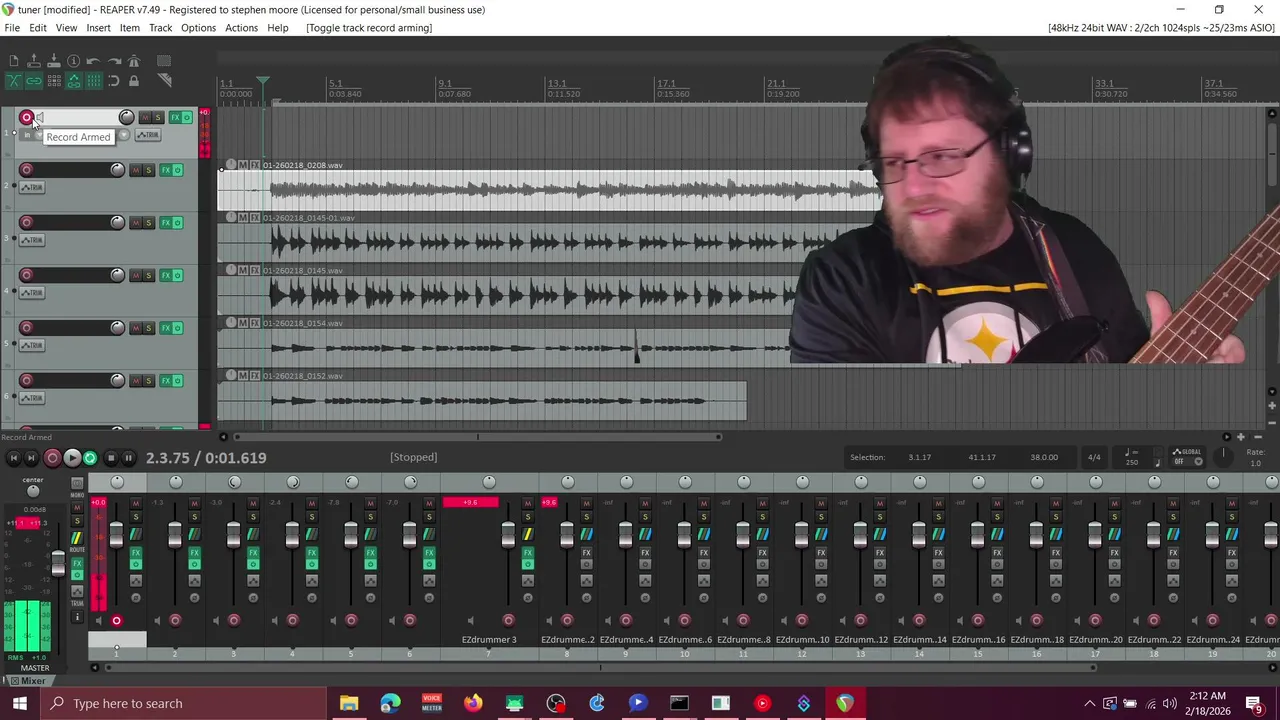Open the Actions menu
1280x720 pixels.
pyautogui.click(x=241, y=28)
